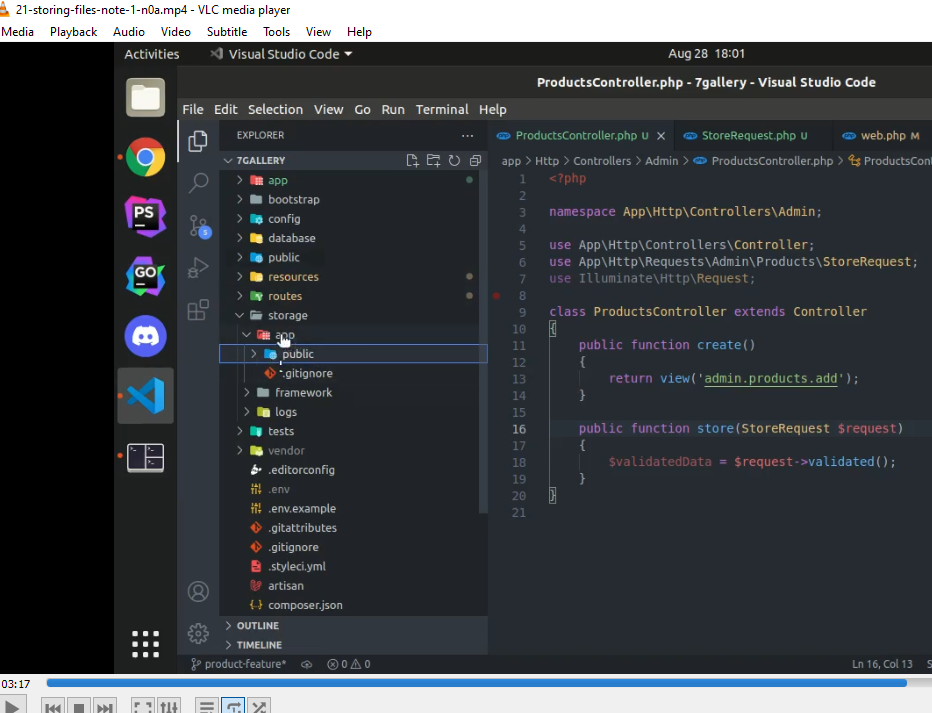Toggle VLC fullscreen button

coord(143,707)
